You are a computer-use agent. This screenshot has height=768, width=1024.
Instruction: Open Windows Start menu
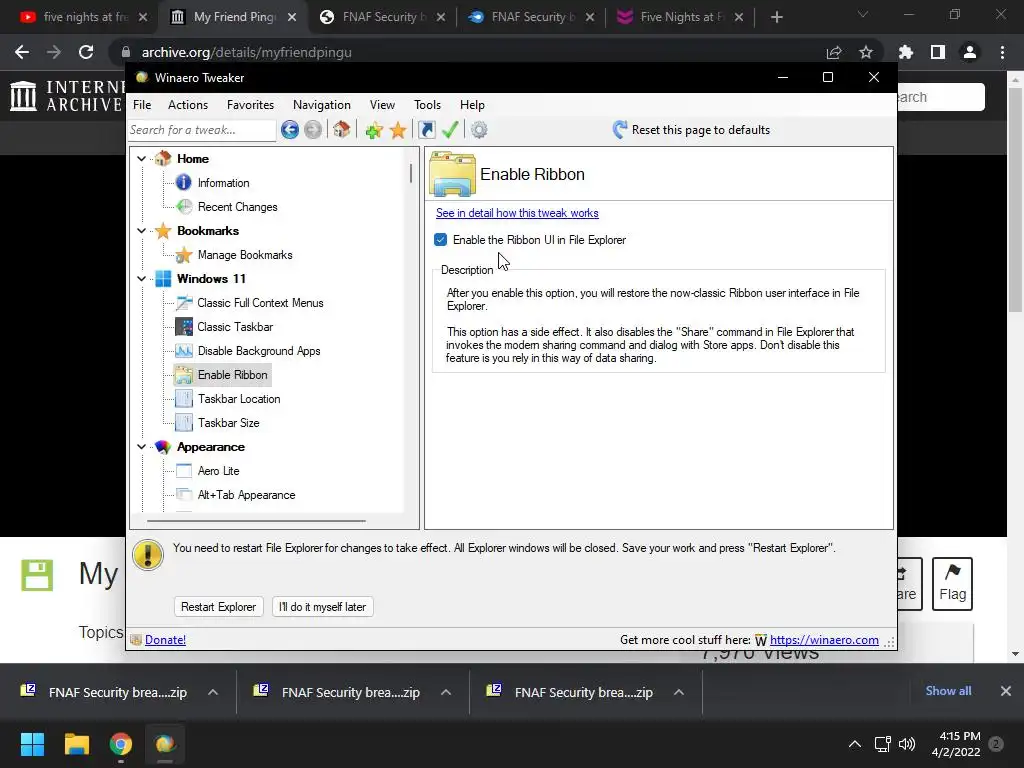pos(32,743)
